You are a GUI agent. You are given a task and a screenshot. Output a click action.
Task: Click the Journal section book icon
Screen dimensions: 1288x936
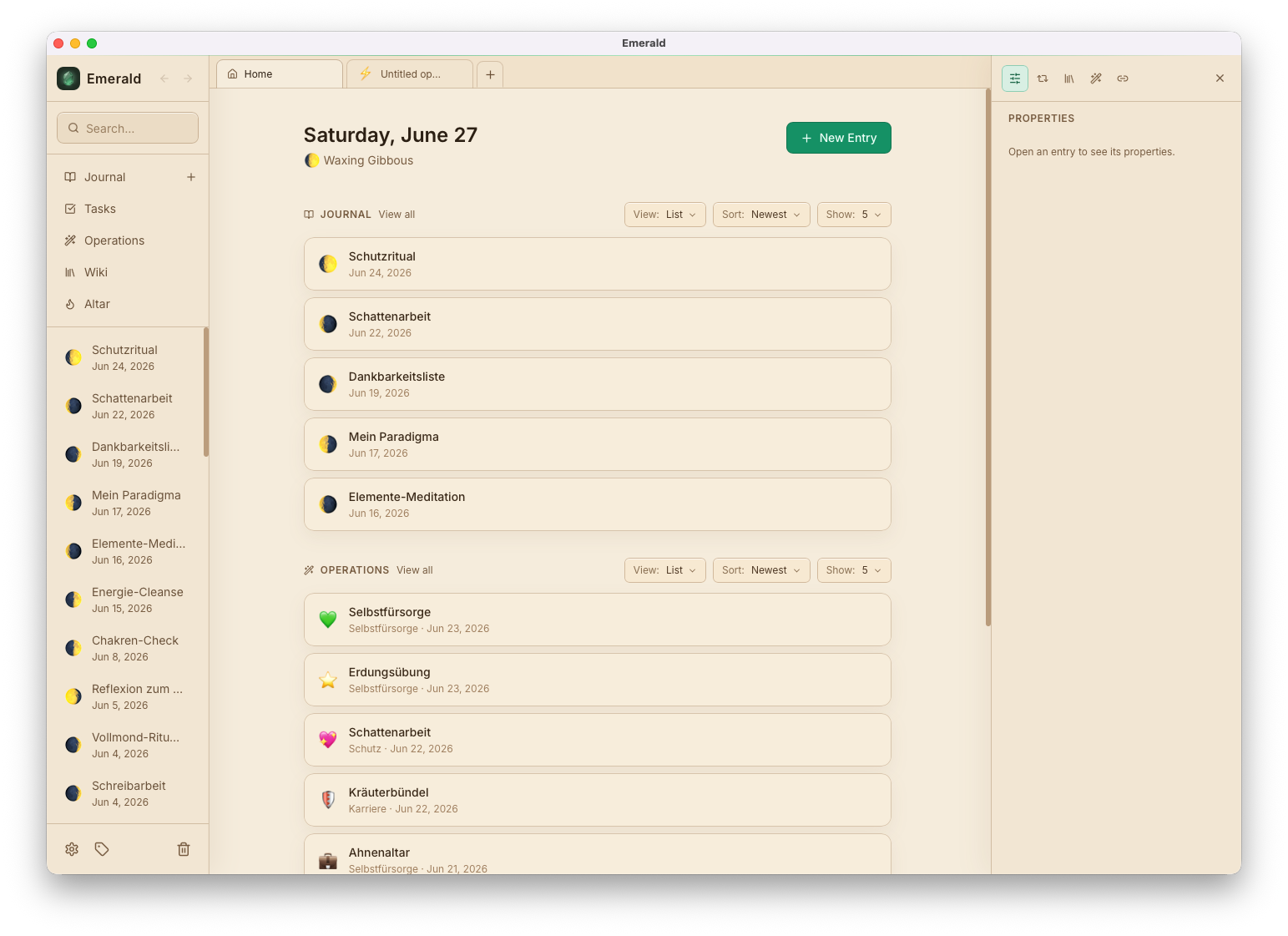click(x=309, y=215)
